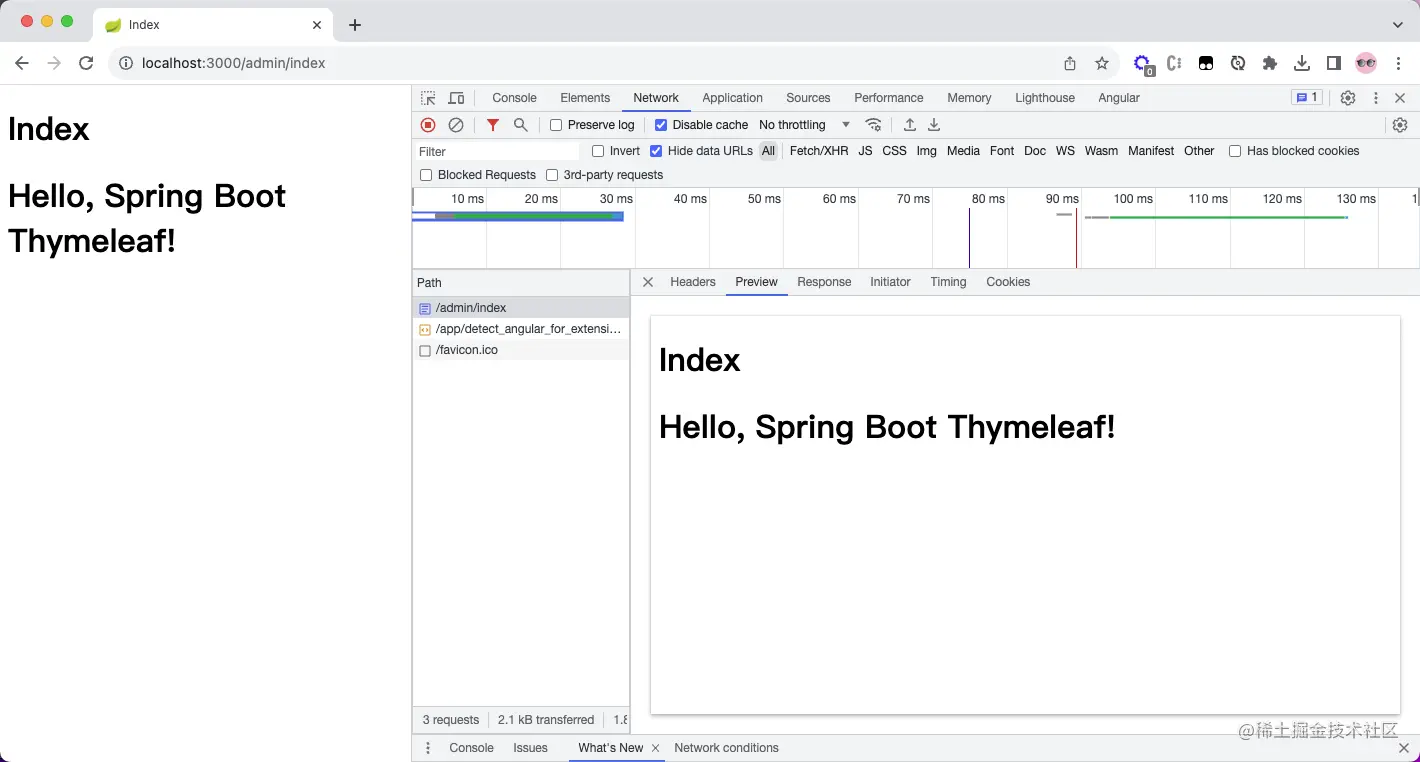Open Chrome three-dot menu
Screen dimensions: 1420x762
coord(1398,63)
